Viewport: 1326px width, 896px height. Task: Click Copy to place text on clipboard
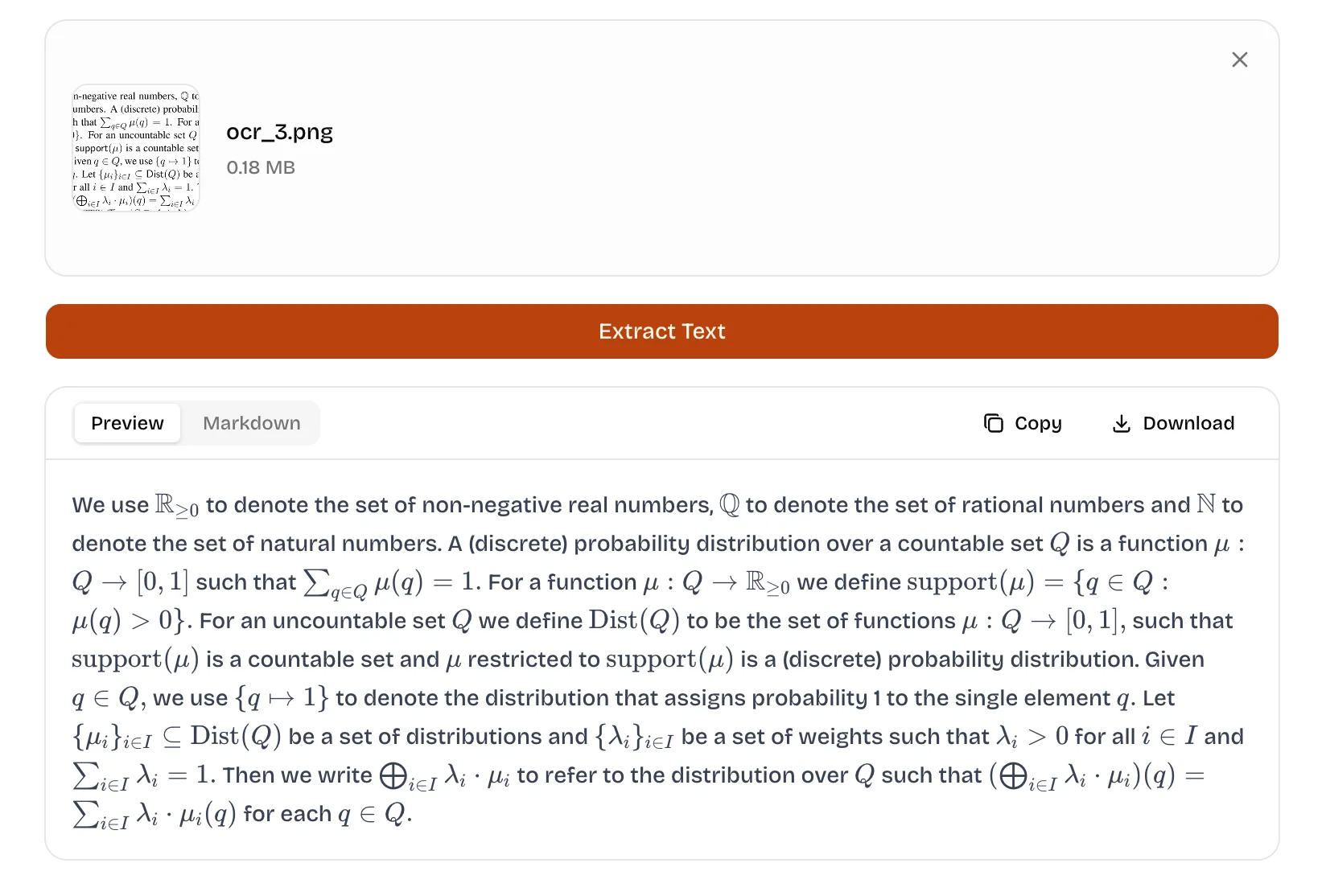pyautogui.click(x=1023, y=423)
